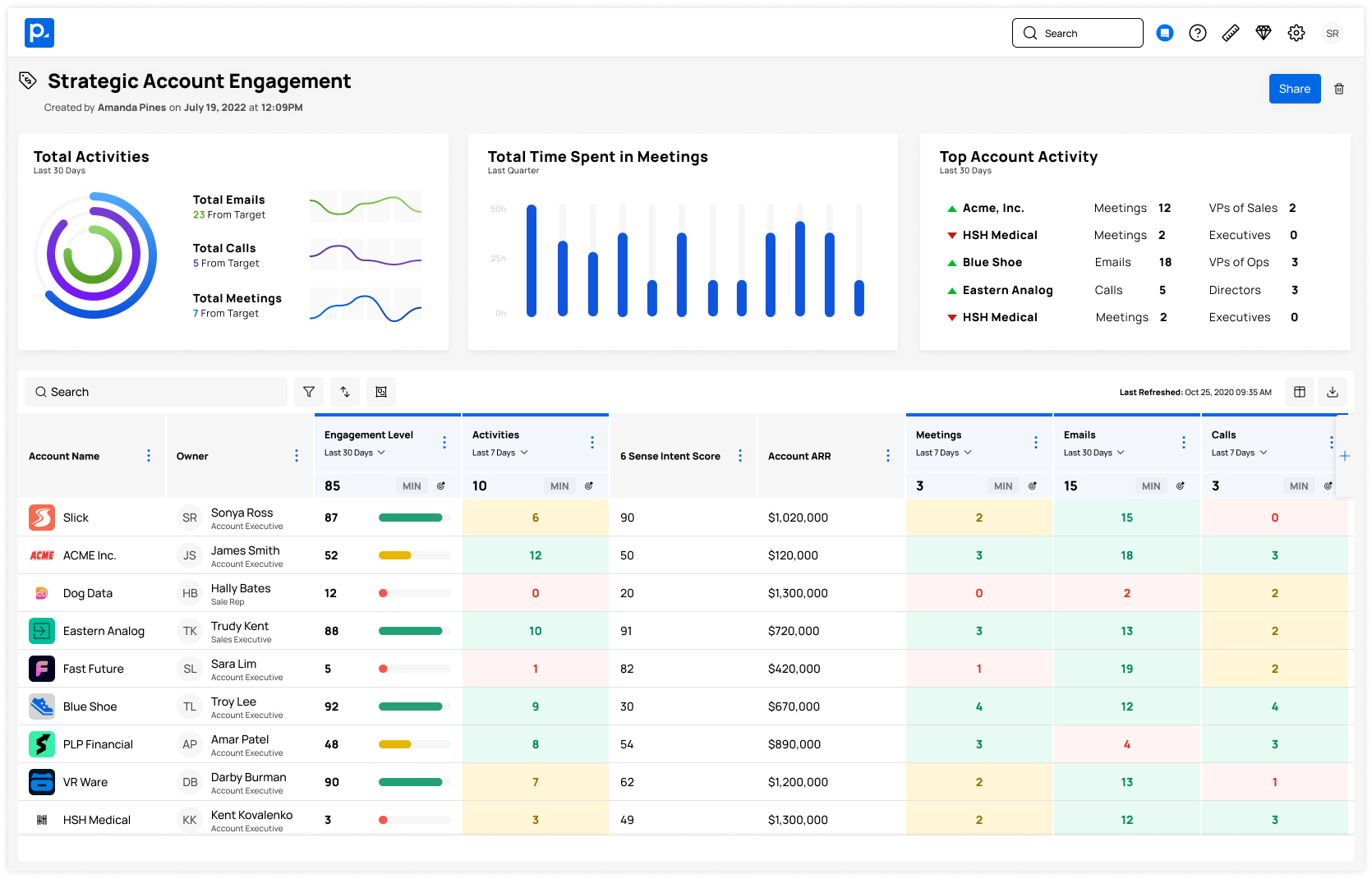Click HSH Medical in table rows
The height and width of the screenshot is (879, 1372).
97,820
